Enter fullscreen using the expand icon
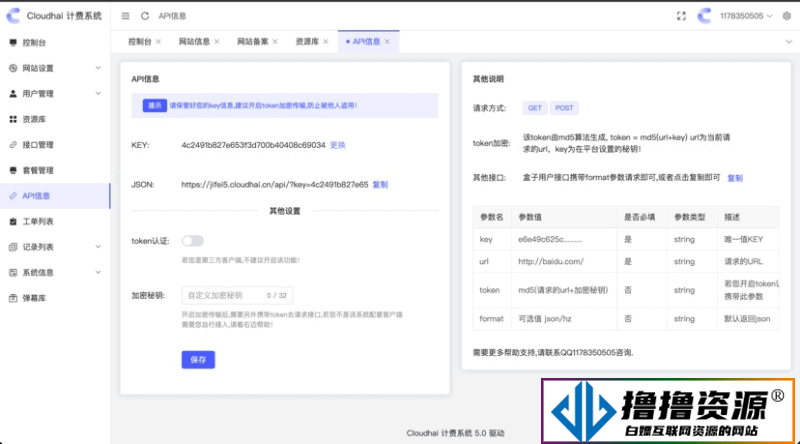The width and height of the screenshot is (800, 444). [681, 16]
